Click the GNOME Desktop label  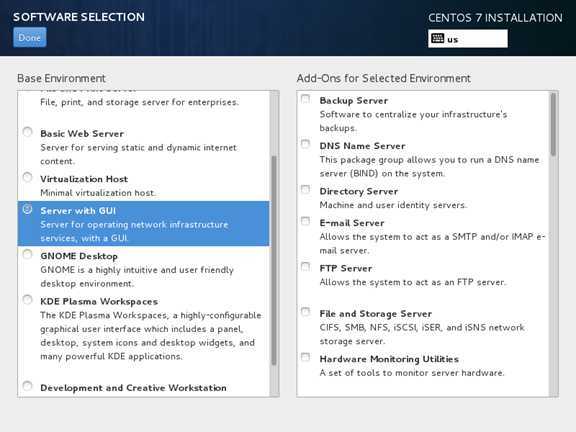coord(79,256)
